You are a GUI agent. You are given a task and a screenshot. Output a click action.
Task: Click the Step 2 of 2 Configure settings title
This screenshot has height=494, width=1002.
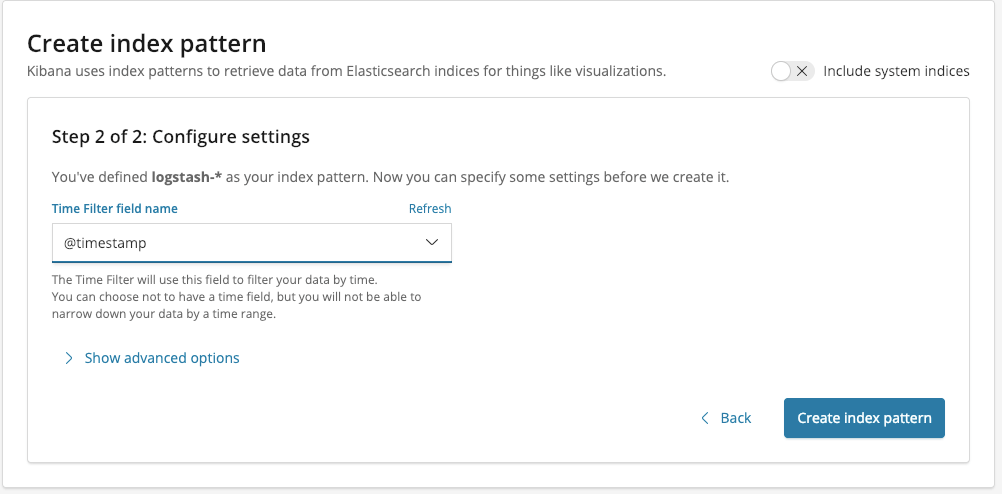coord(181,136)
